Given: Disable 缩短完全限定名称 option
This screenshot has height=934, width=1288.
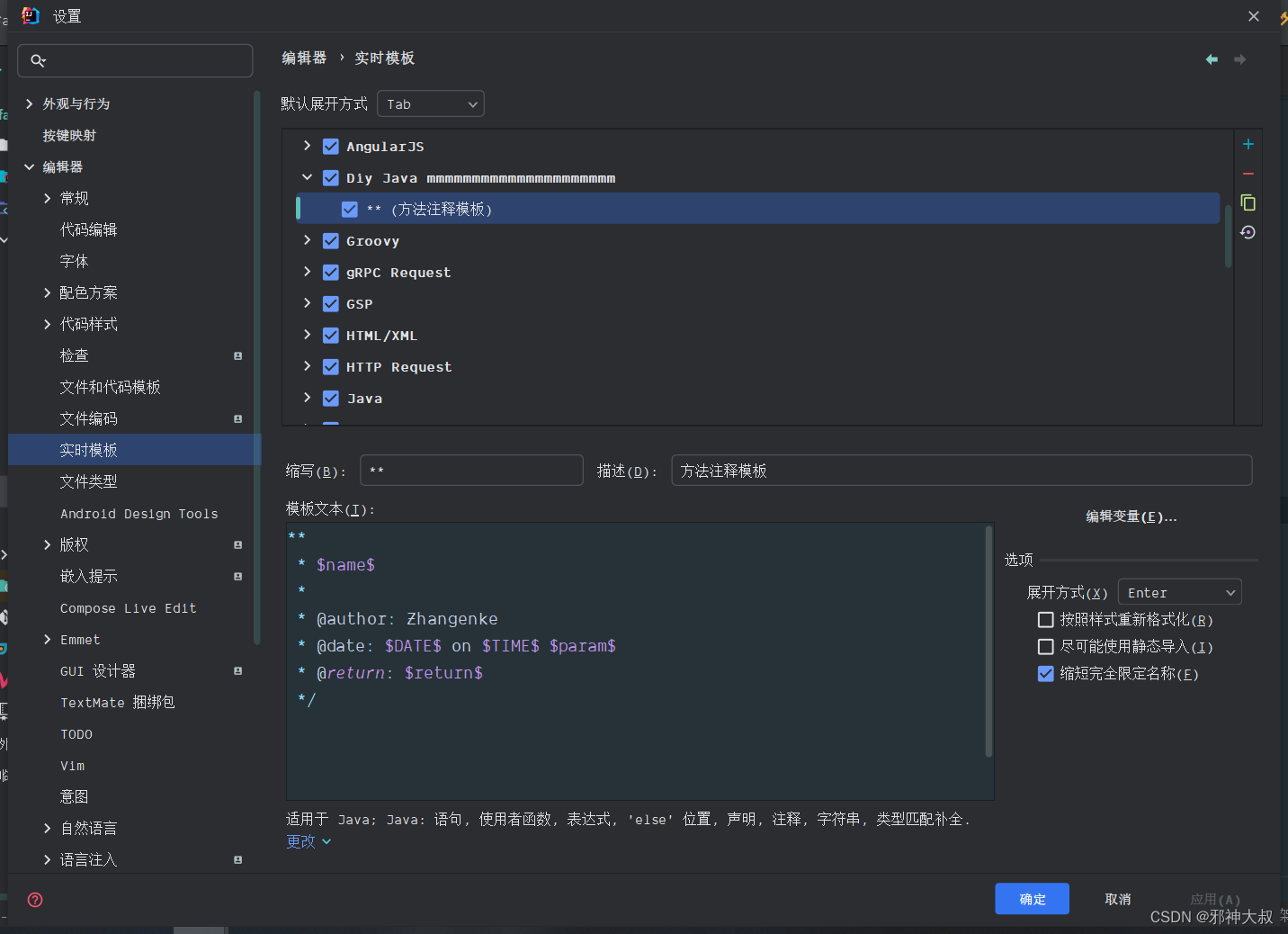Looking at the screenshot, I should tap(1045, 674).
